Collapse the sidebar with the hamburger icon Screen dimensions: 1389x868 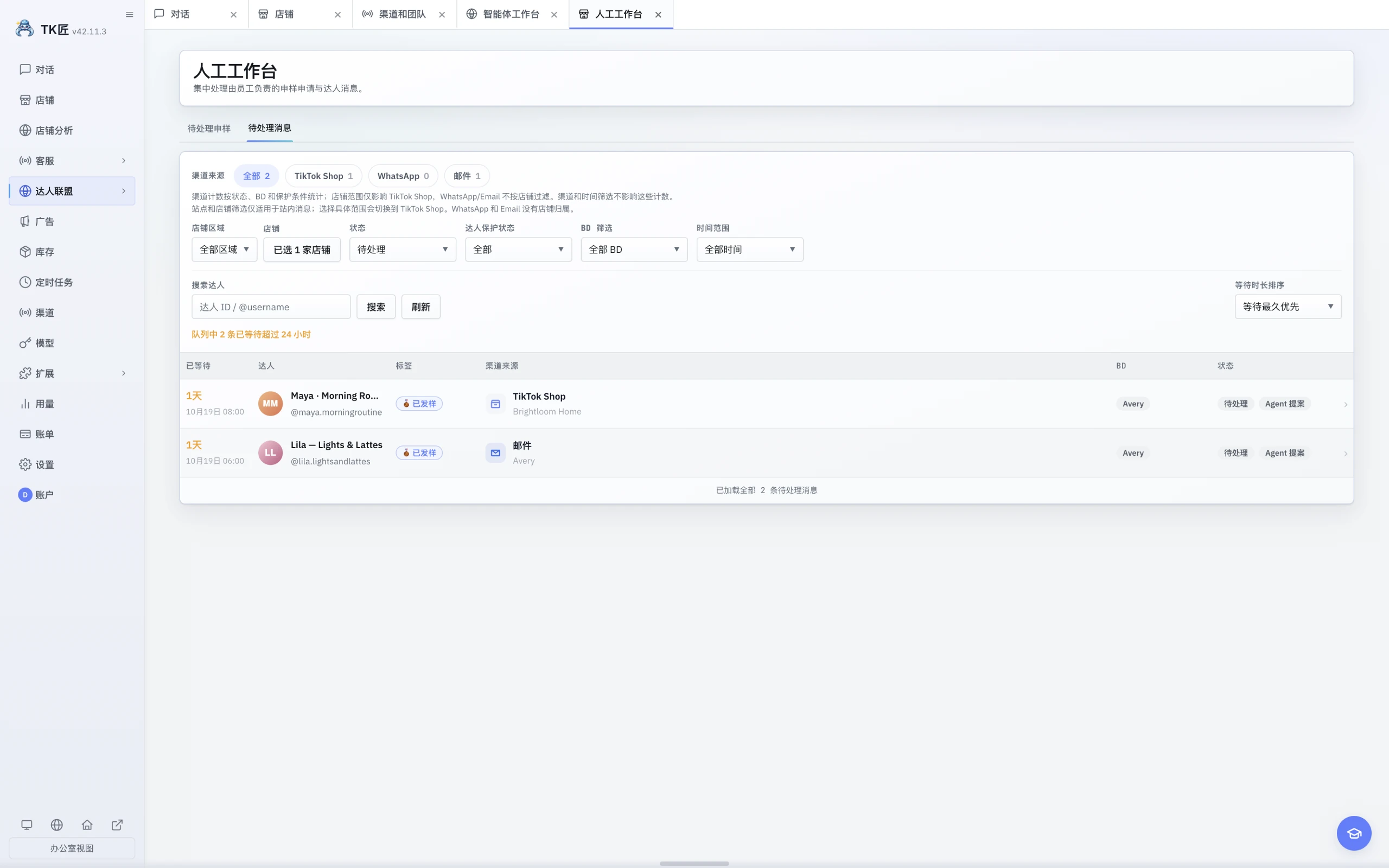129,14
